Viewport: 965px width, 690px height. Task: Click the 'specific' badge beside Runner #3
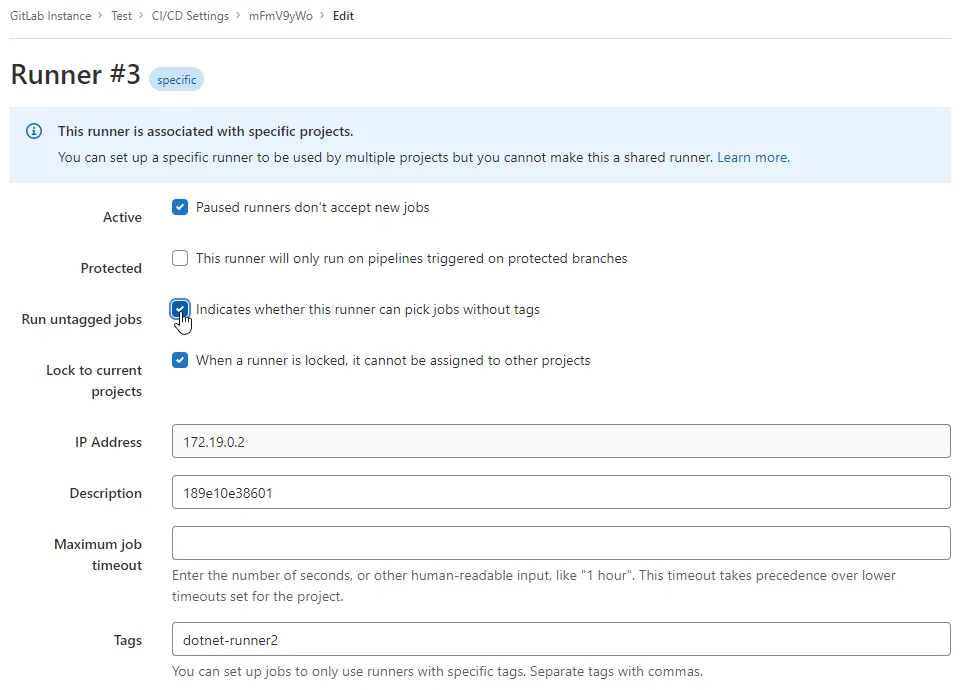[x=176, y=79]
